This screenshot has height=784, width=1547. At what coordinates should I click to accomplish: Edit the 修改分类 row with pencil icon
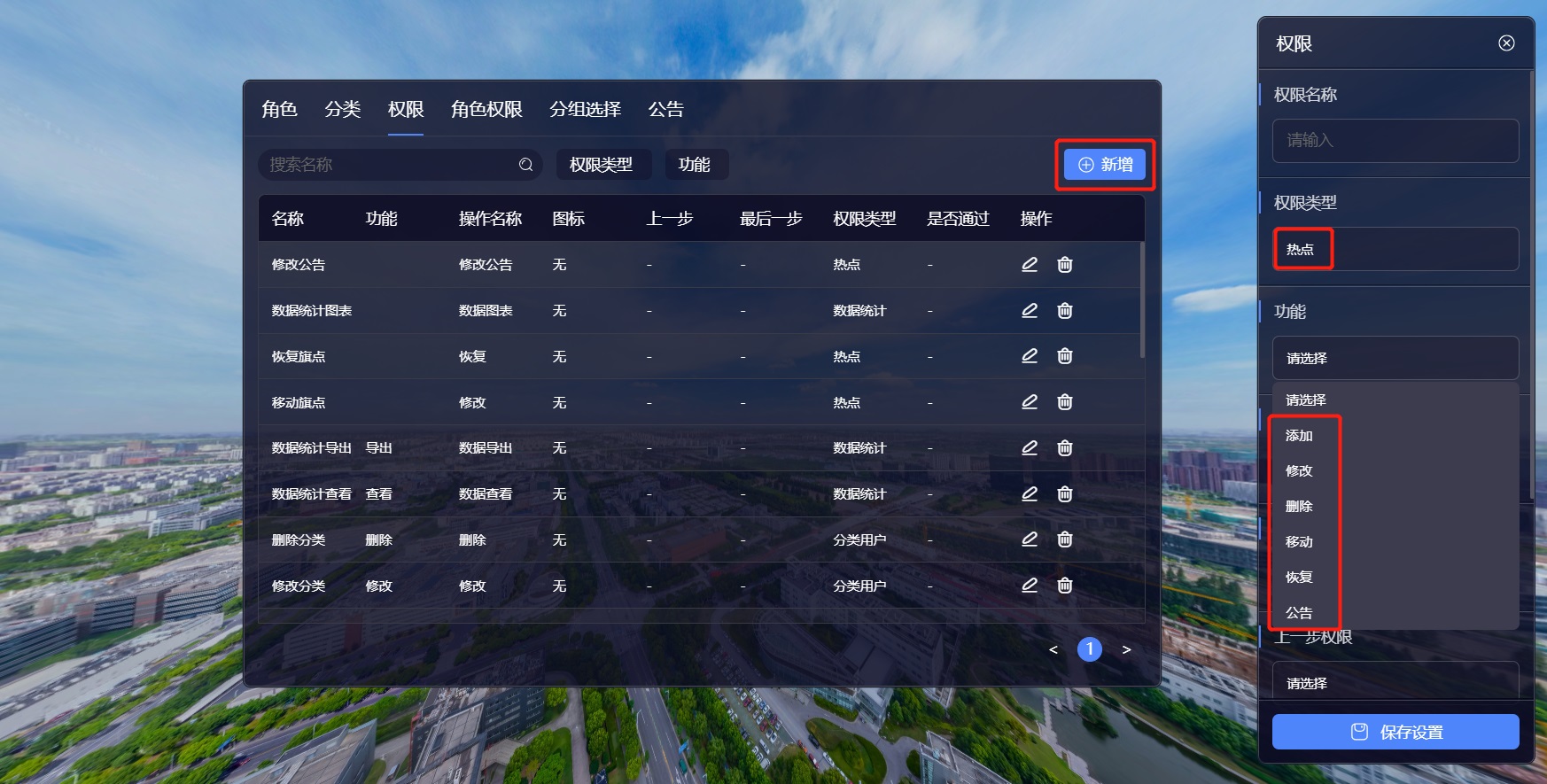1030,586
